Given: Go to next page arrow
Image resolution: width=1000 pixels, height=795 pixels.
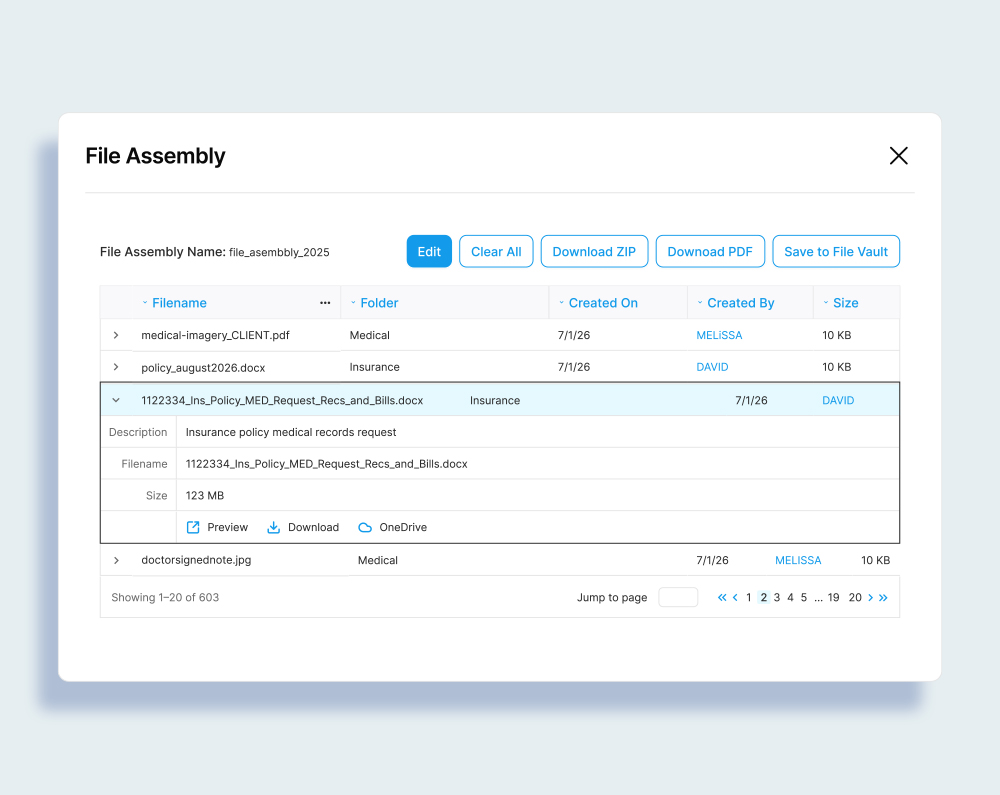Looking at the screenshot, I should [x=870, y=598].
